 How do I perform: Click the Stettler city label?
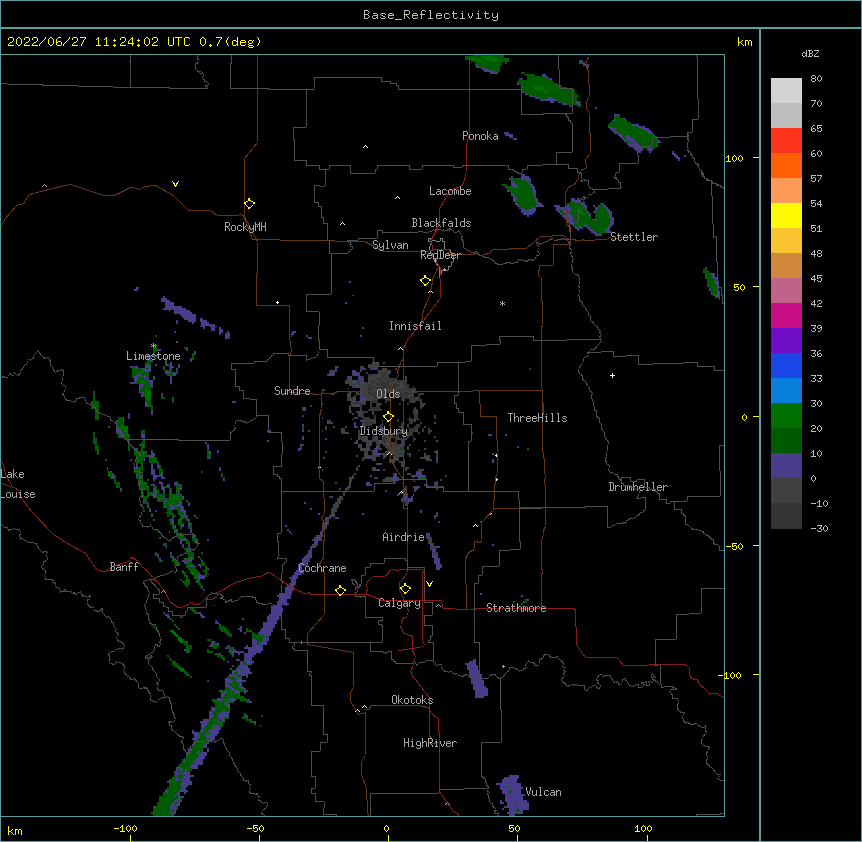(x=634, y=237)
